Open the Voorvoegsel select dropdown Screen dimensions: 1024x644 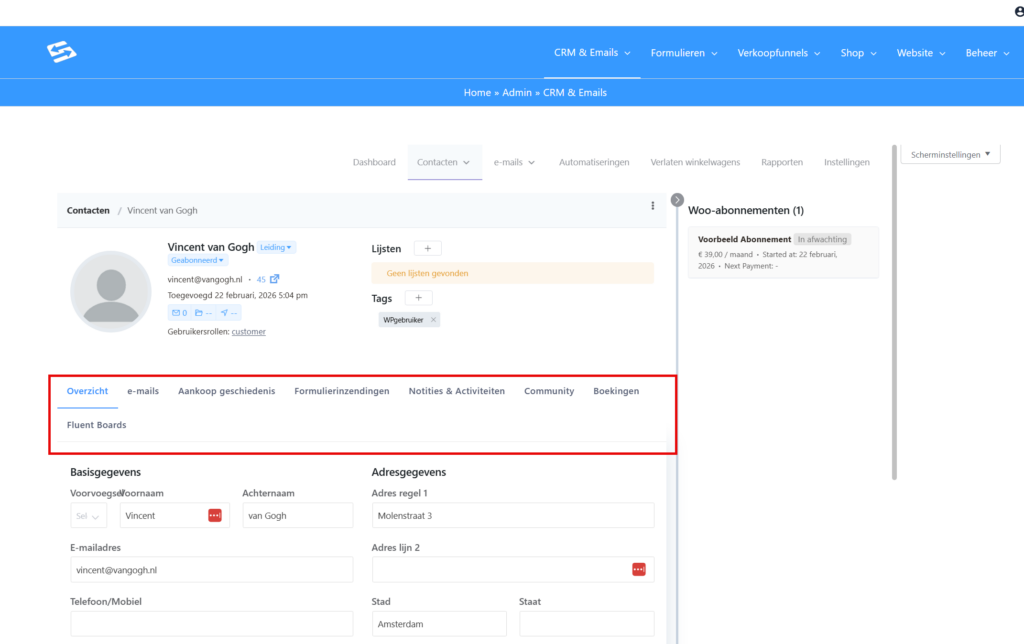[x=89, y=516]
